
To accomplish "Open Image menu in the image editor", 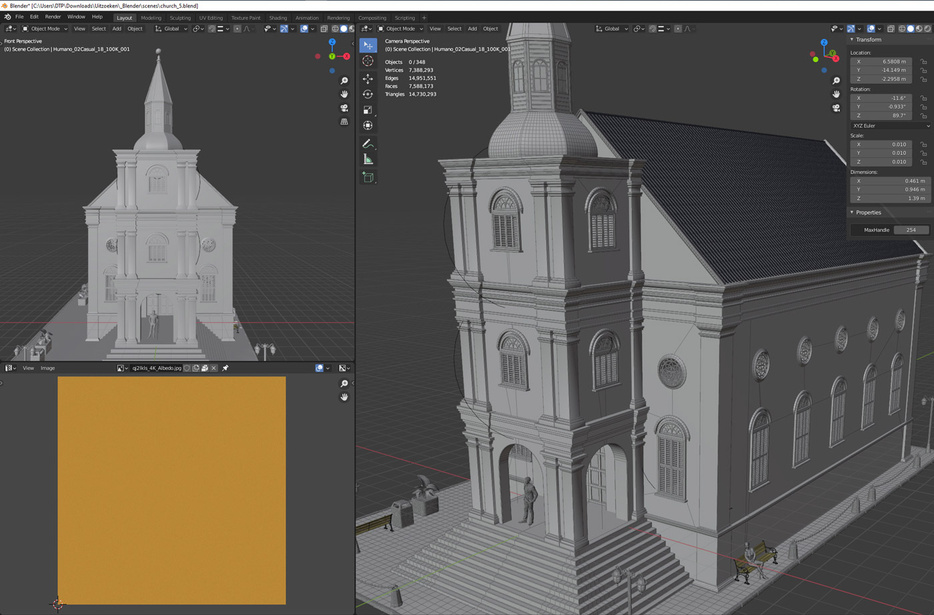I will coord(47,368).
